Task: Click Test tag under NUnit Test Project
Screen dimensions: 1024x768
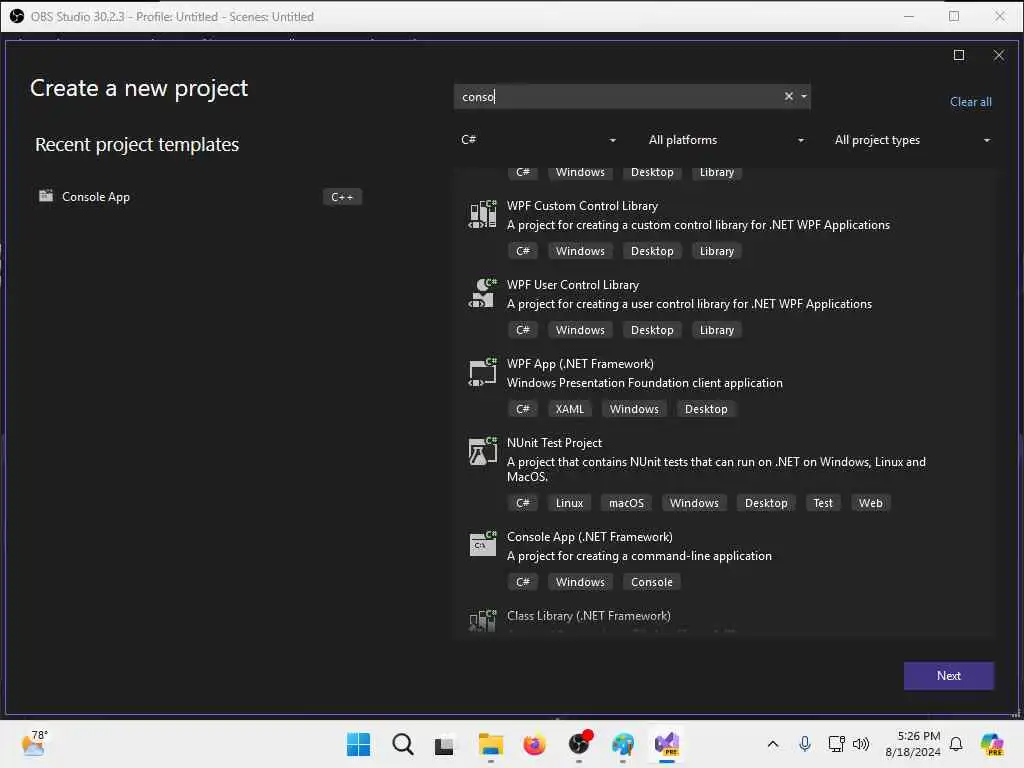Action: [x=823, y=503]
